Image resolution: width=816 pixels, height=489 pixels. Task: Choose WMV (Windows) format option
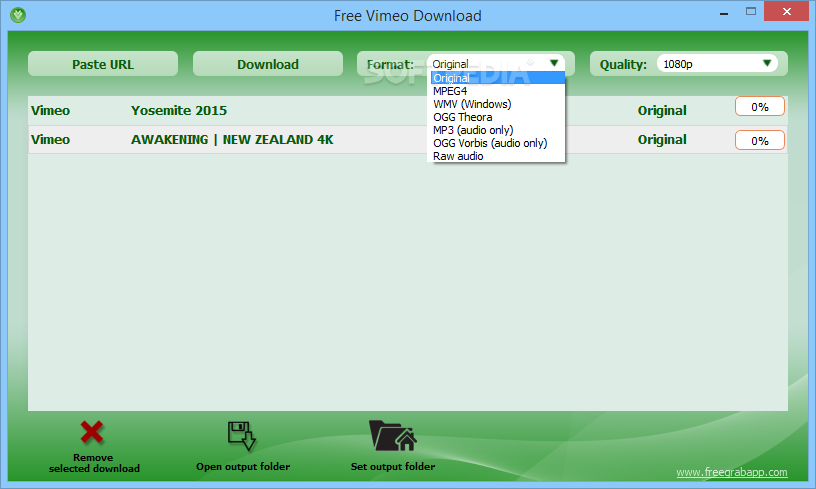click(x=498, y=104)
